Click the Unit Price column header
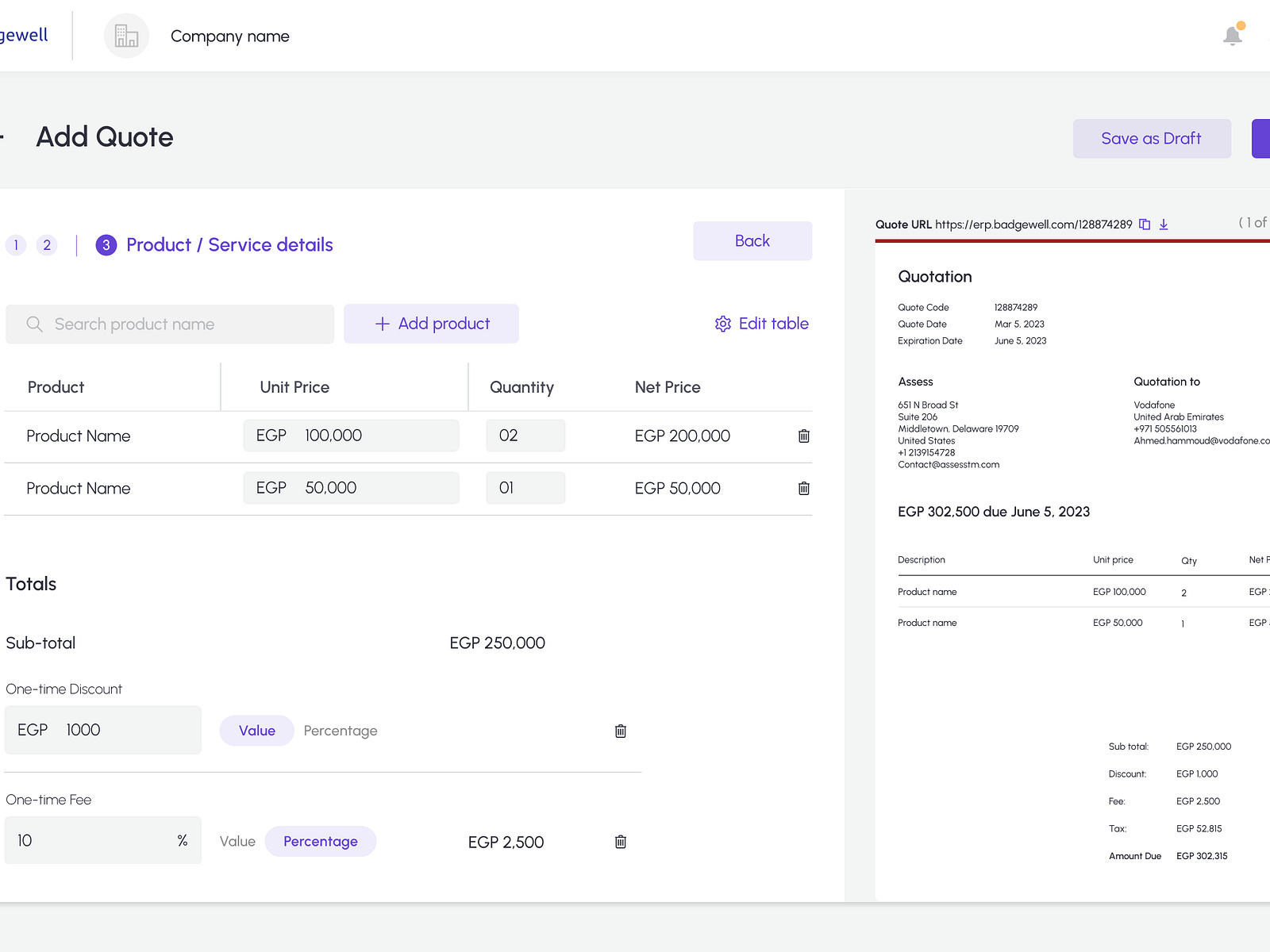Viewport: 1270px width, 952px height. (x=294, y=387)
